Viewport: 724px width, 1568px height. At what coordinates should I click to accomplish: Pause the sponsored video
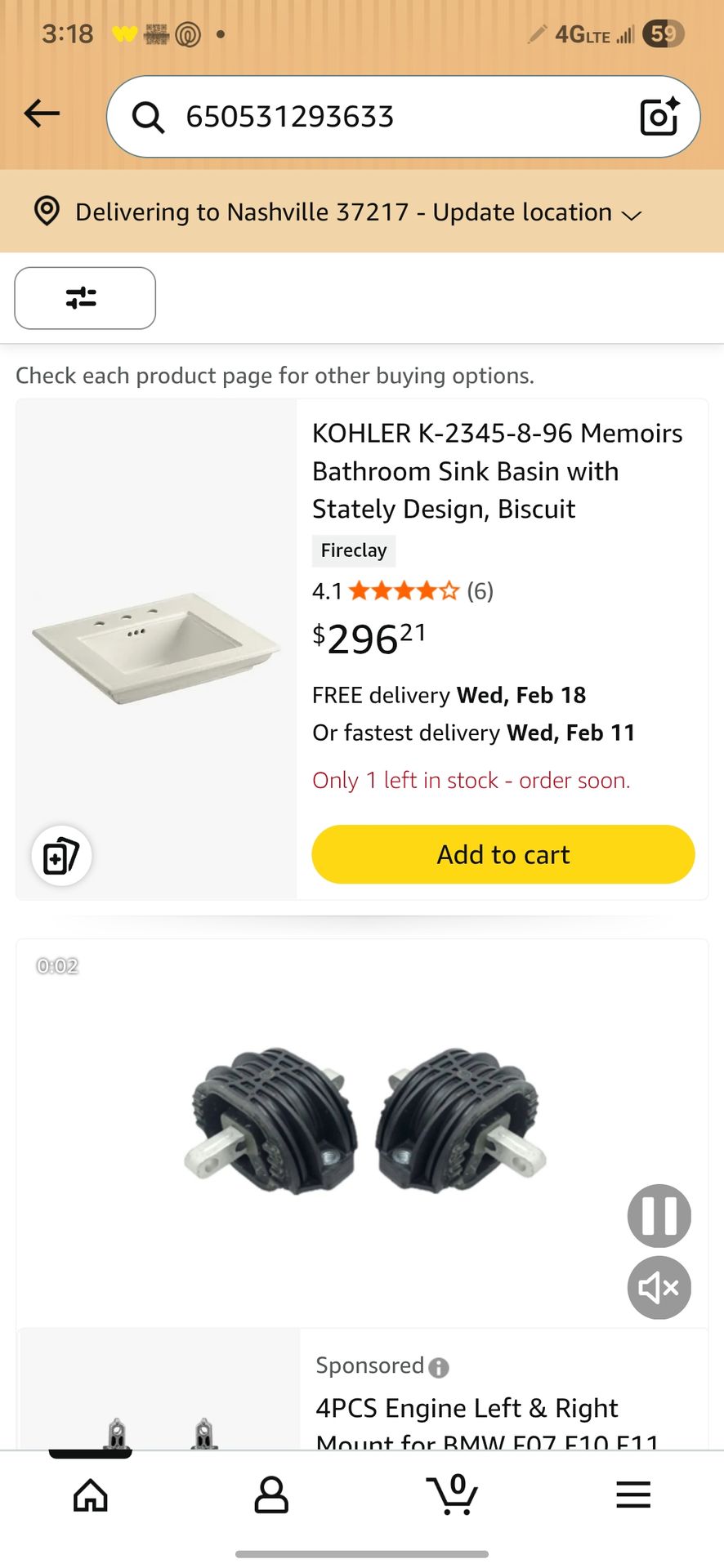tap(659, 1215)
